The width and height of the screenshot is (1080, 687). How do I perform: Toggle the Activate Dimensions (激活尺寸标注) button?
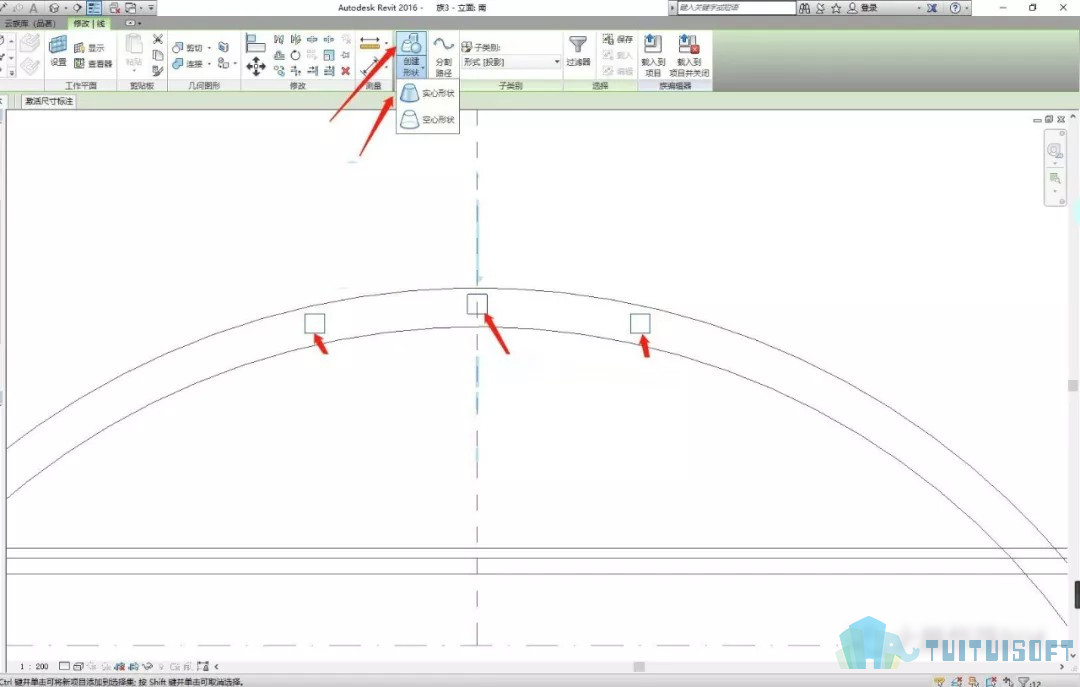(x=49, y=101)
